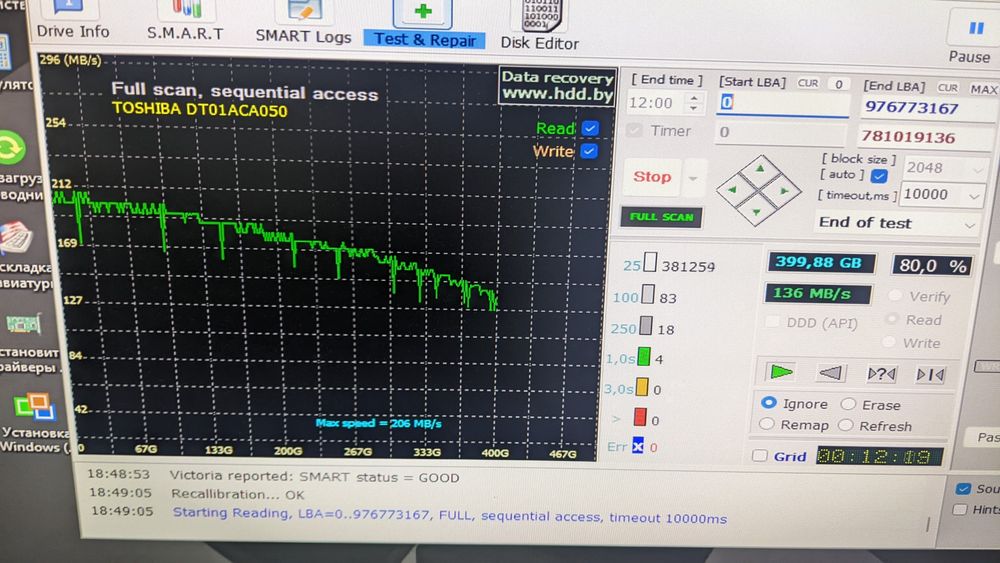Select the Remap radio option

[767, 424]
